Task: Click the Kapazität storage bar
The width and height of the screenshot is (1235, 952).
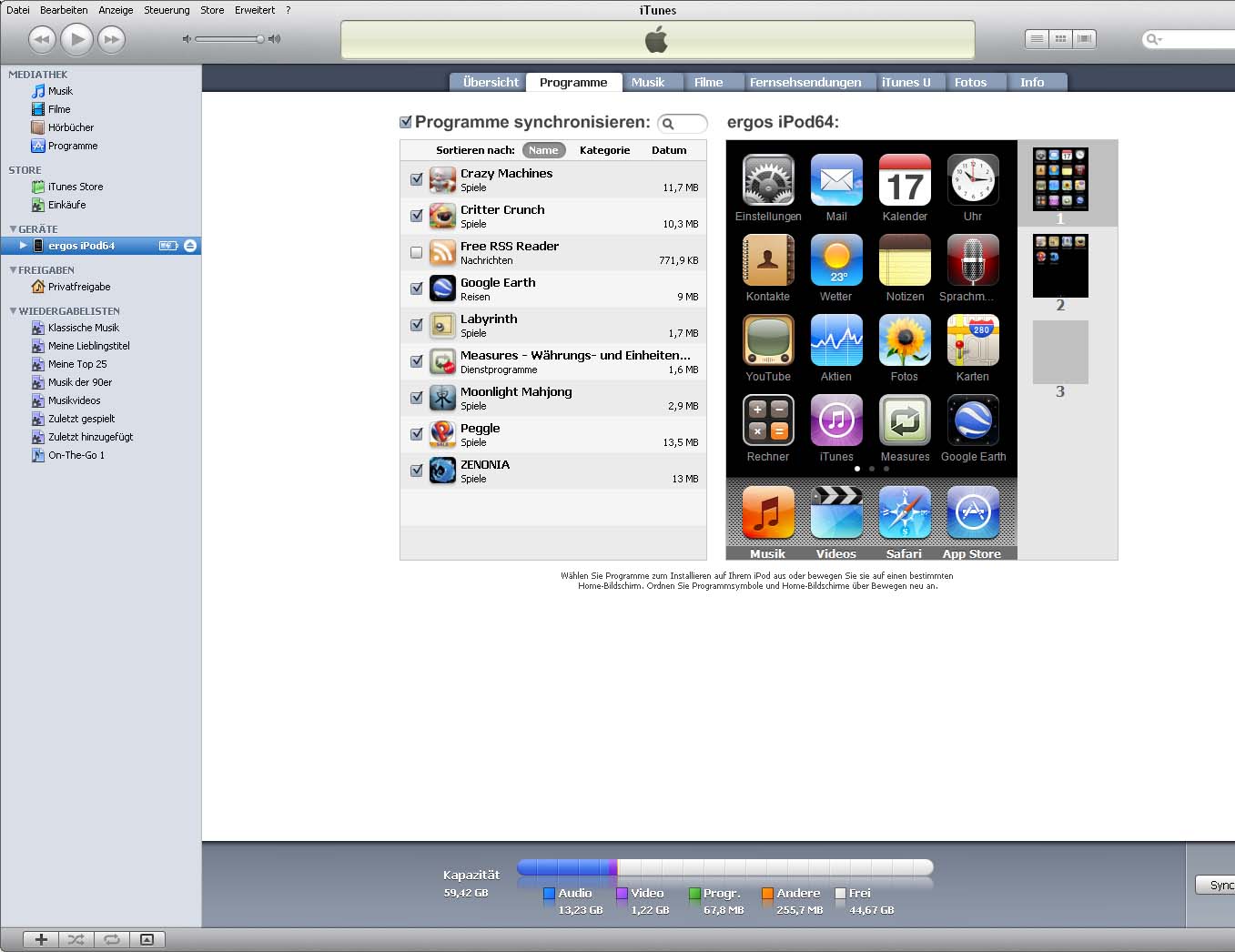Action: tap(724, 867)
